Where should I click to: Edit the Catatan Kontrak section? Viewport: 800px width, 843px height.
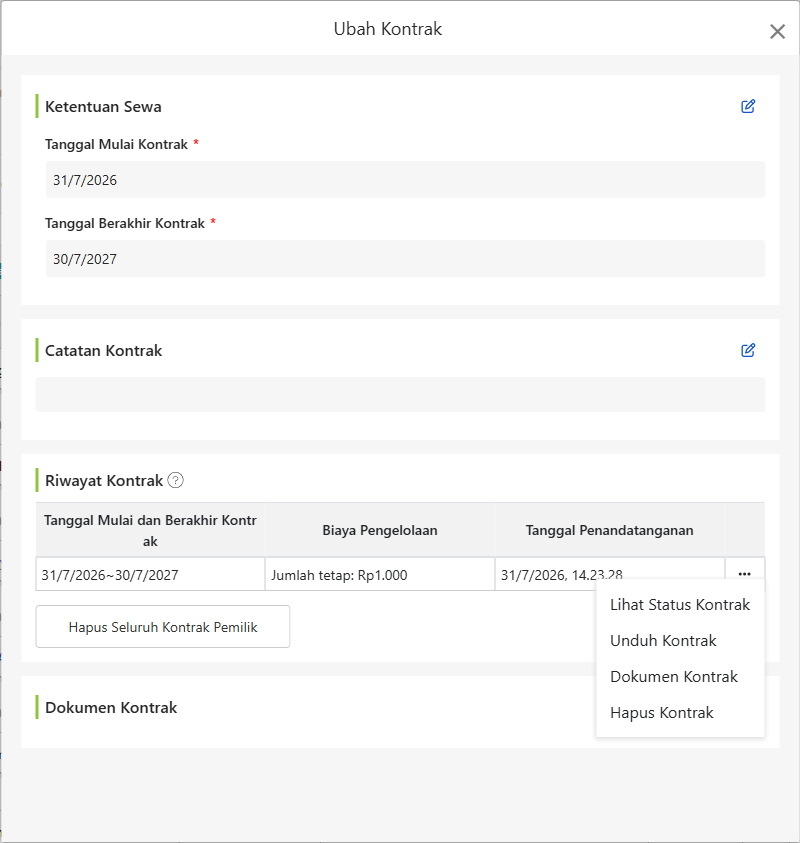coord(748,351)
